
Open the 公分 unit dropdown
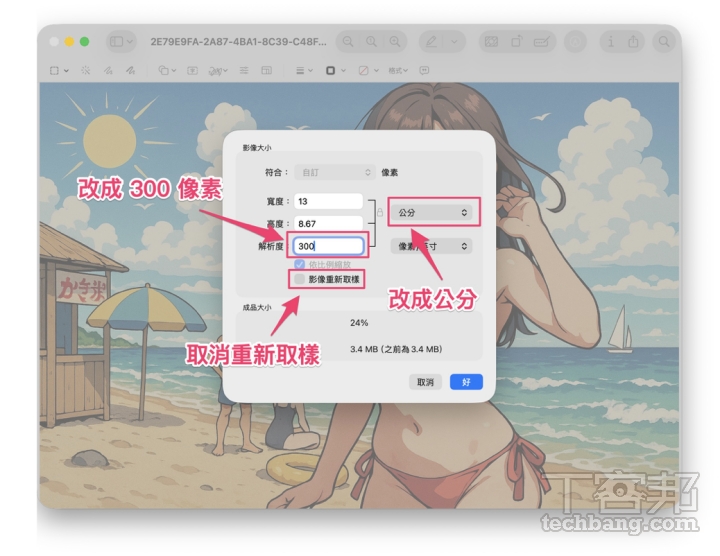click(x=431, y=213)
